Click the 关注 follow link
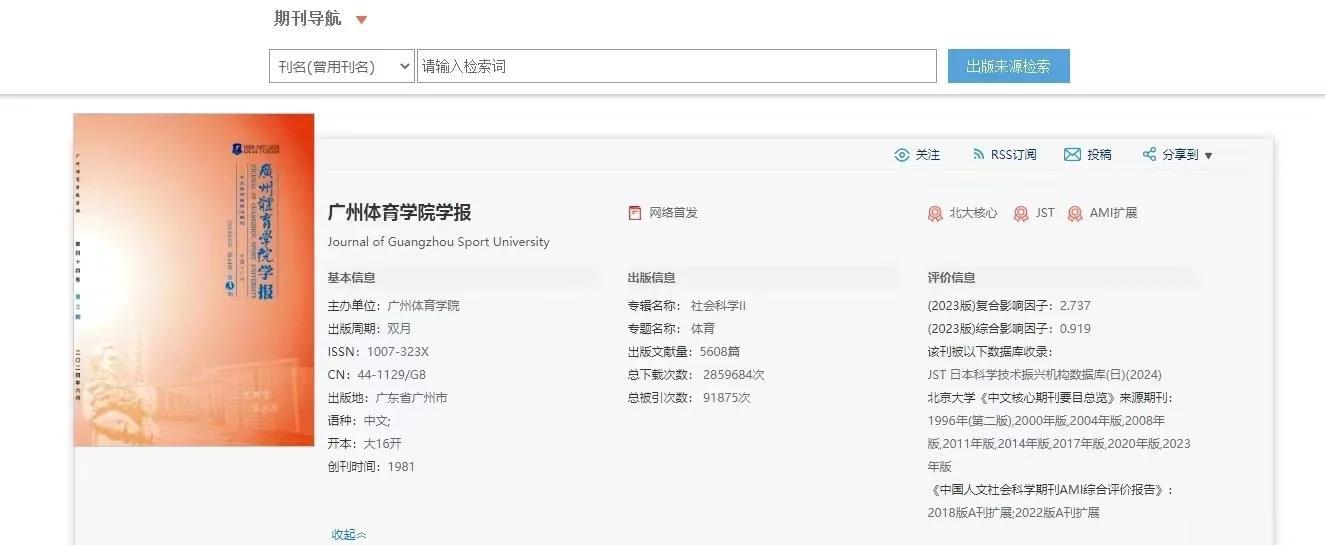This screenshot has height=545, width=1325. coord(928,155)
